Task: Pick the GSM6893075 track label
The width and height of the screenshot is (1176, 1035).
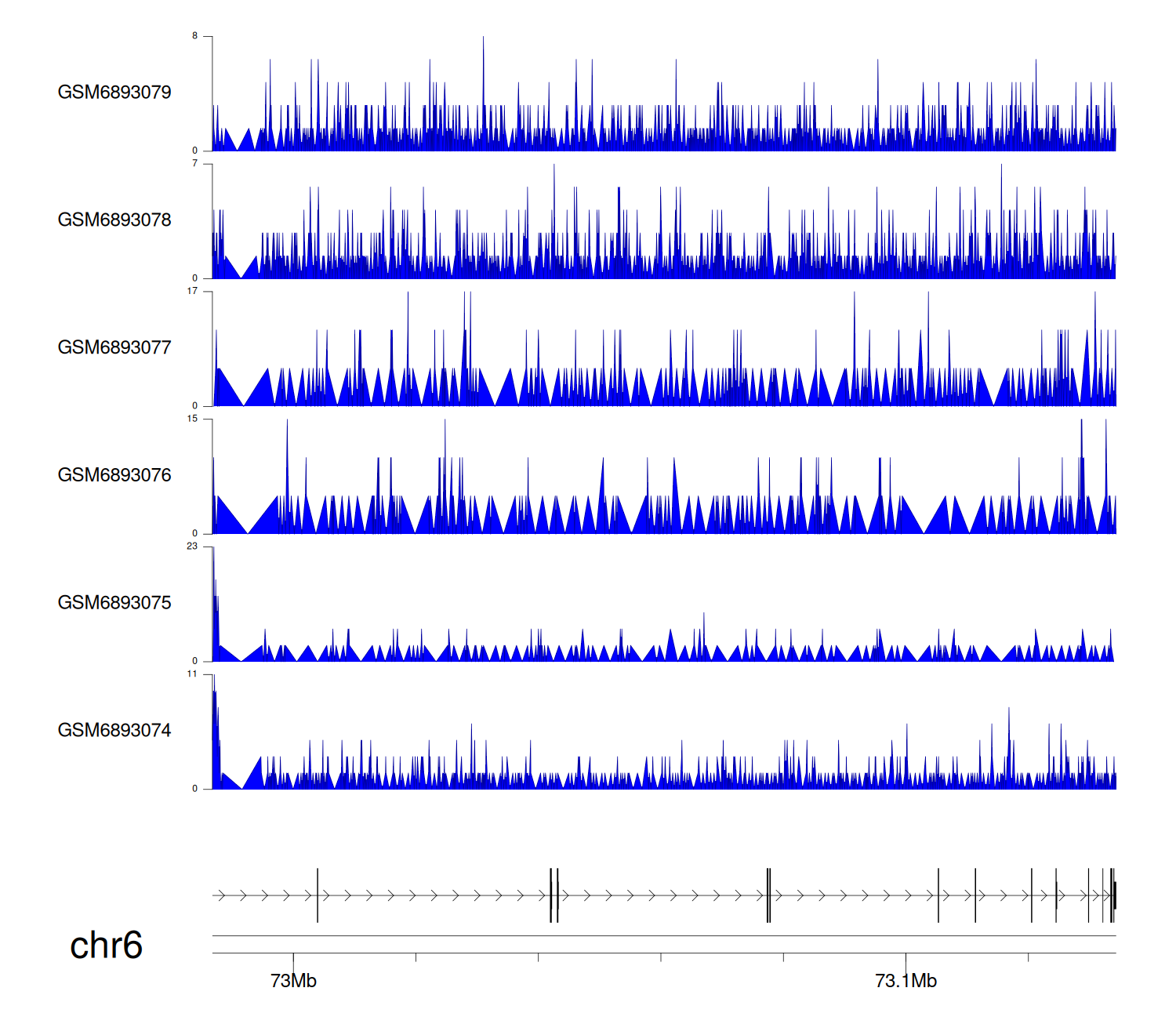Action: 114,603
